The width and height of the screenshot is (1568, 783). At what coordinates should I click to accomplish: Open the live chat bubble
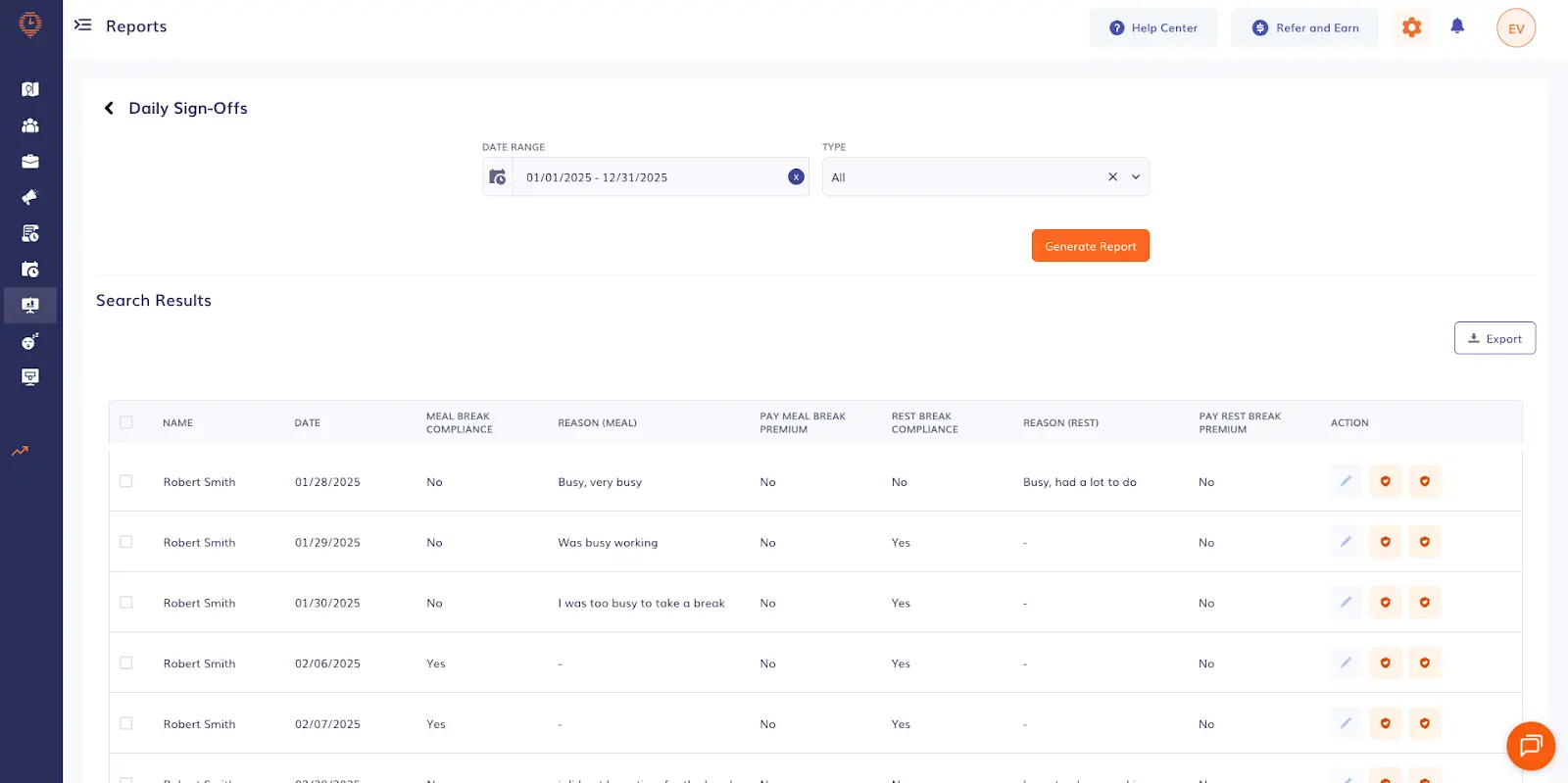tap(1531, 746)
